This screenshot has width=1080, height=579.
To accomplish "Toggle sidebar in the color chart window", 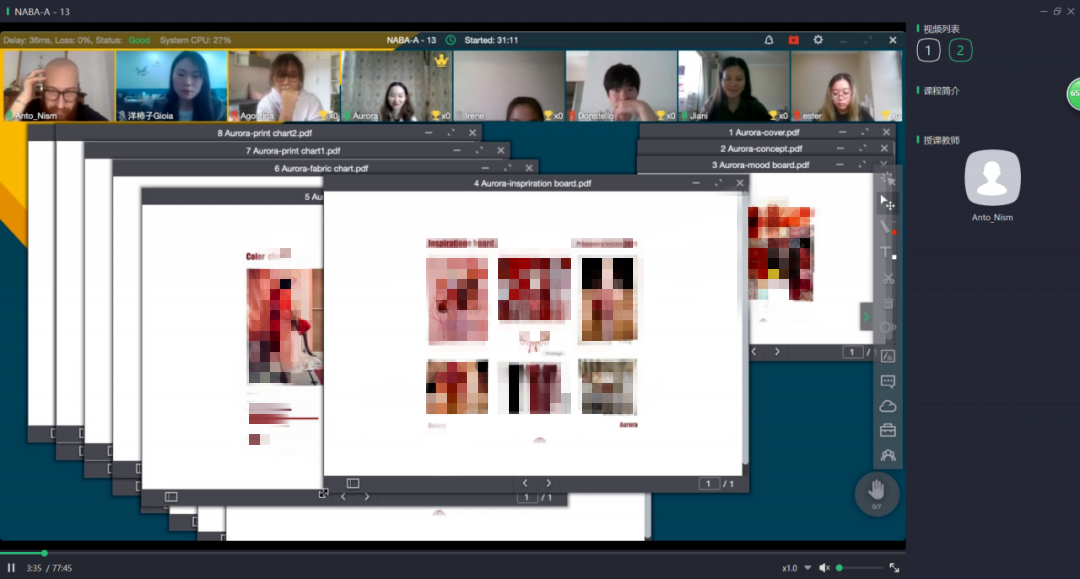I will point(171,496).
